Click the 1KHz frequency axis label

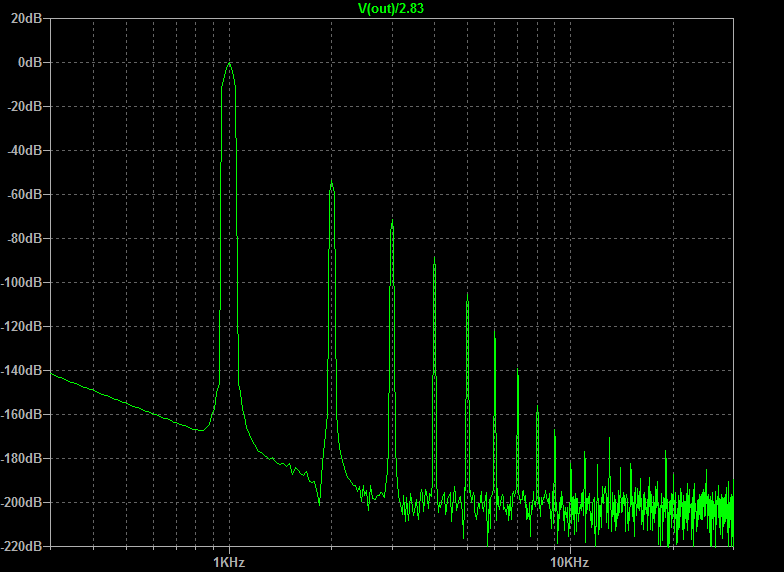point(229,562)
